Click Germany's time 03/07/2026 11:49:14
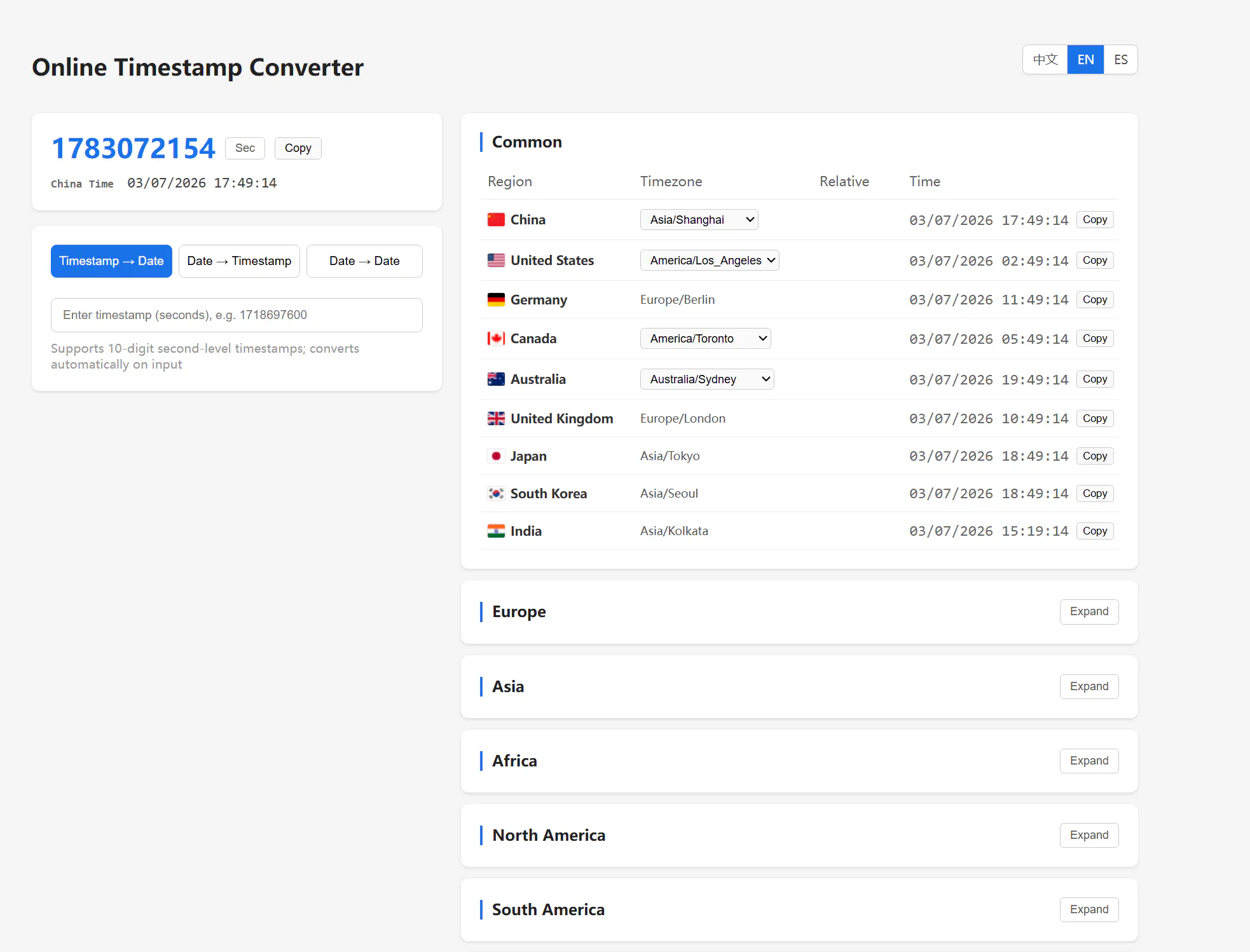The height and width of the screenshot is (952, 1250). tap(989, 300)
